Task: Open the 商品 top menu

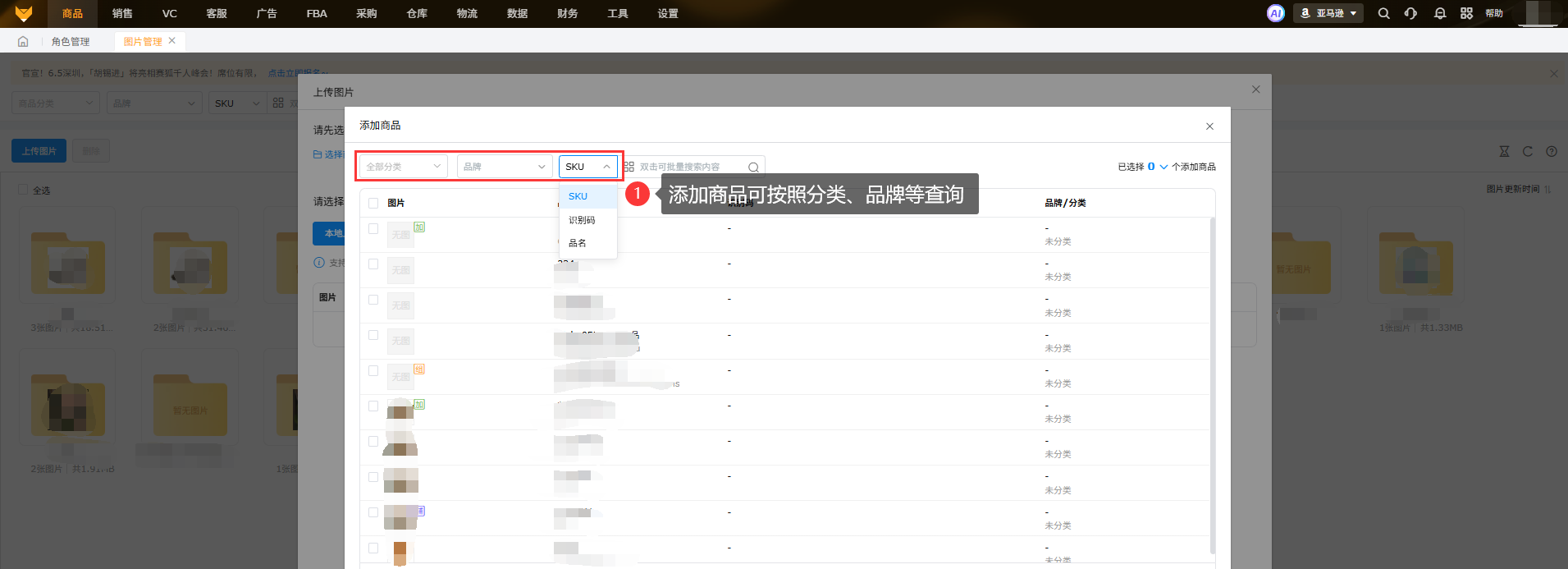Action: [x=72, y=13]
